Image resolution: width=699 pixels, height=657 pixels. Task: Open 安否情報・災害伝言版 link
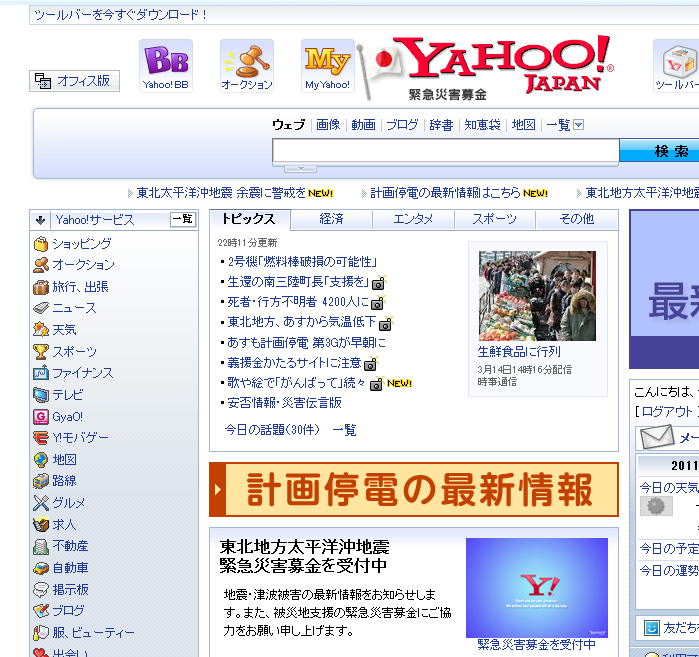click(284, 403)
